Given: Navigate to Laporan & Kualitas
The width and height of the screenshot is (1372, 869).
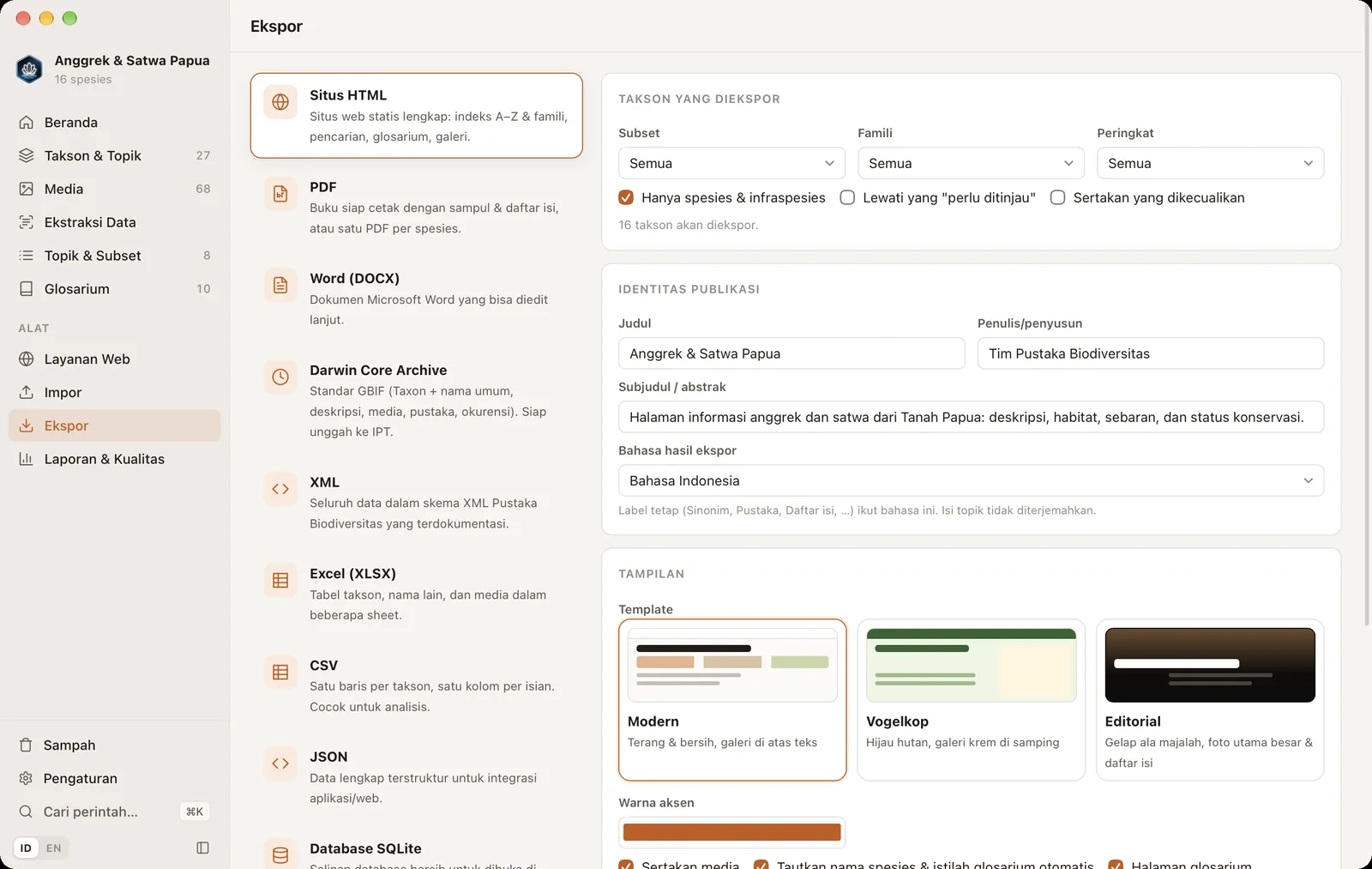Looking at the screenshot, I should (115, 459).
